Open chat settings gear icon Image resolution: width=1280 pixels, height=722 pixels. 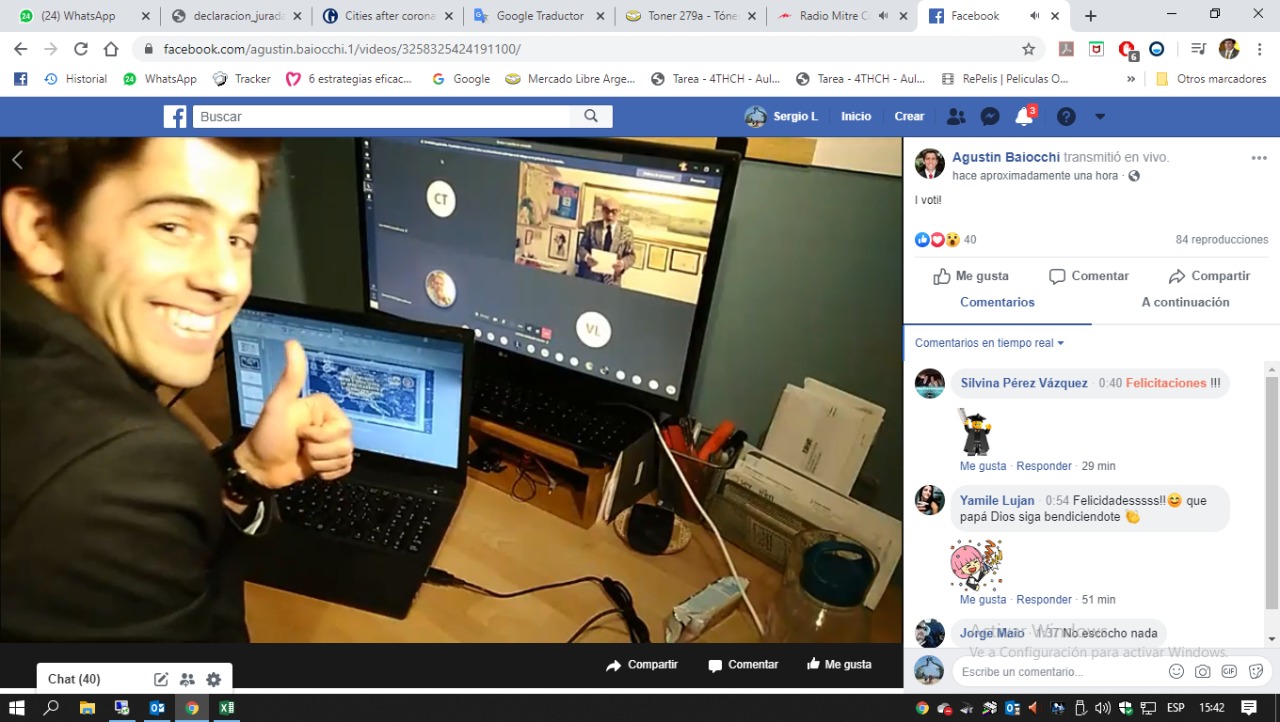[x=213, y=679]
